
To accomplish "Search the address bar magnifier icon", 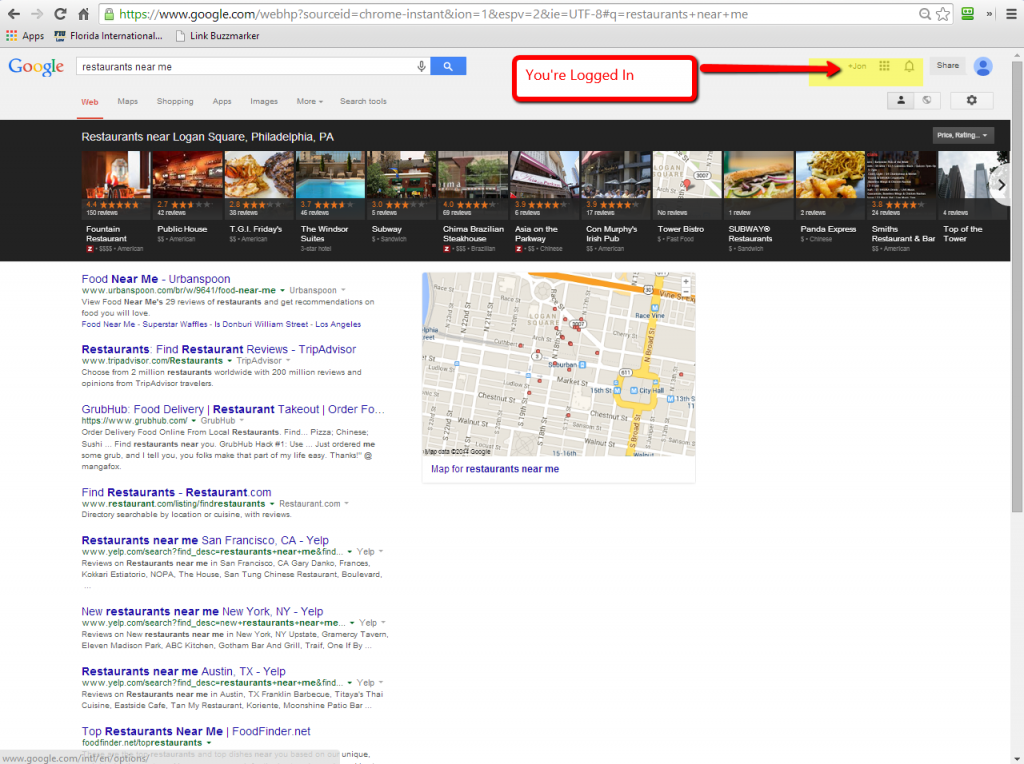I will coord(924,14).
